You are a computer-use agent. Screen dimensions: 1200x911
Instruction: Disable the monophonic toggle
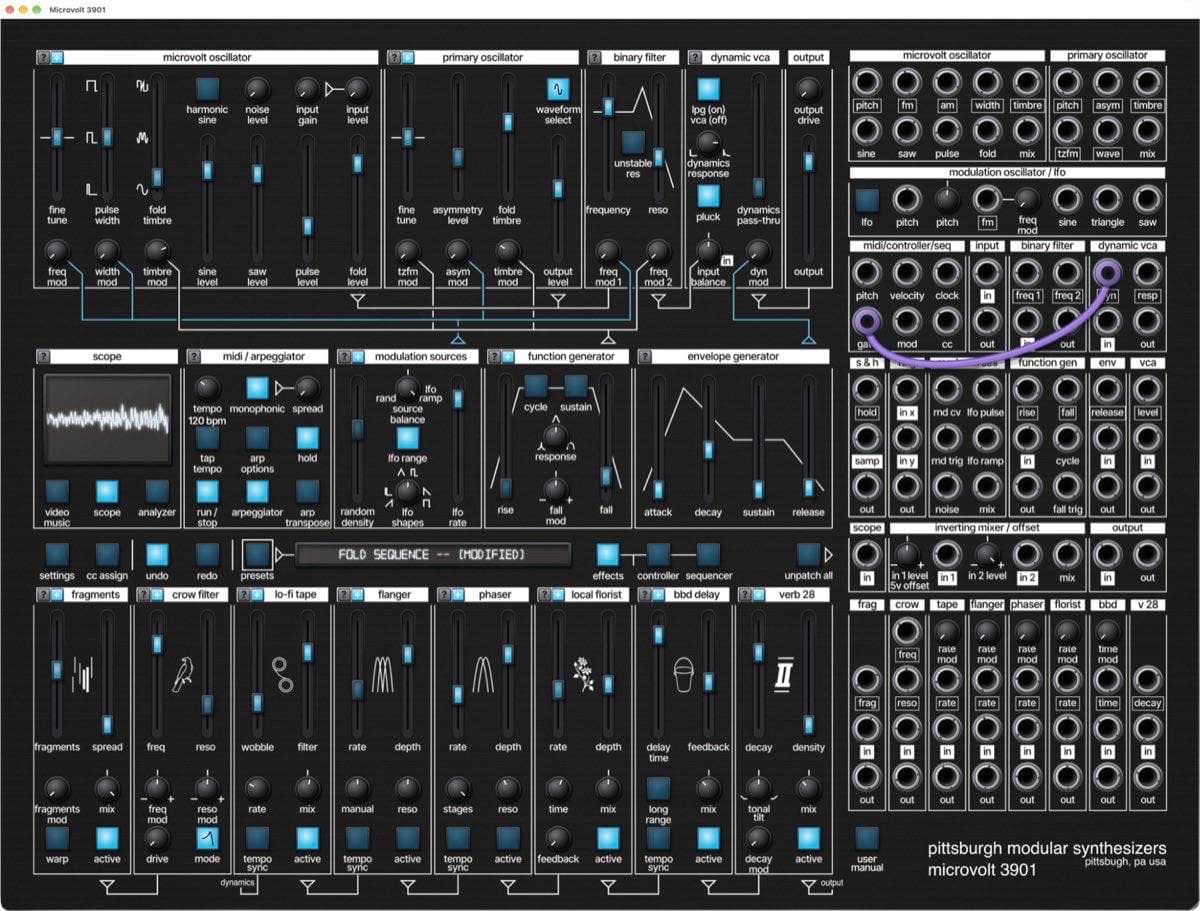pyautogui.click(x=257, y=388)
